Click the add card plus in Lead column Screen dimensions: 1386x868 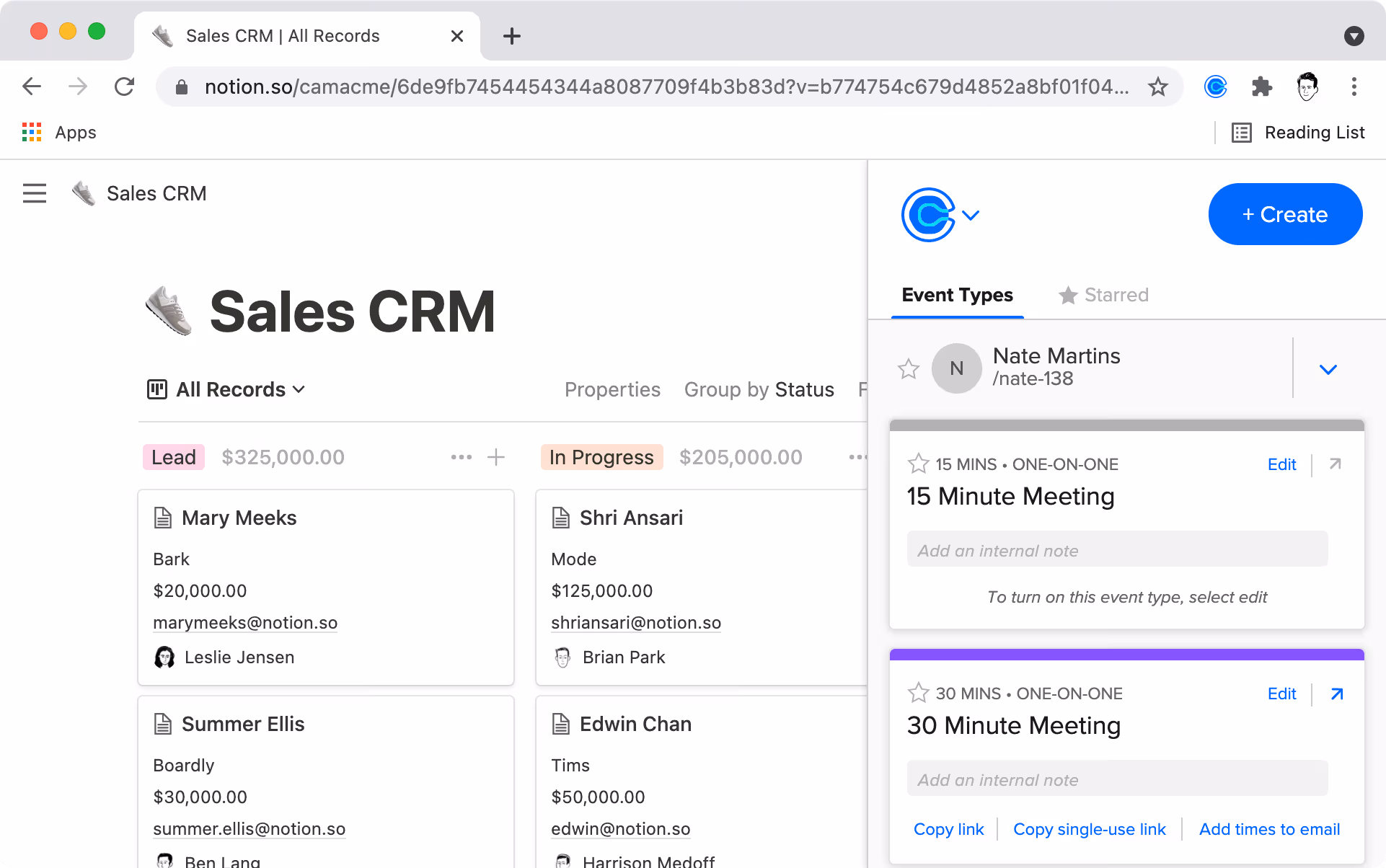pyautogui.click(x=496, y=457)
